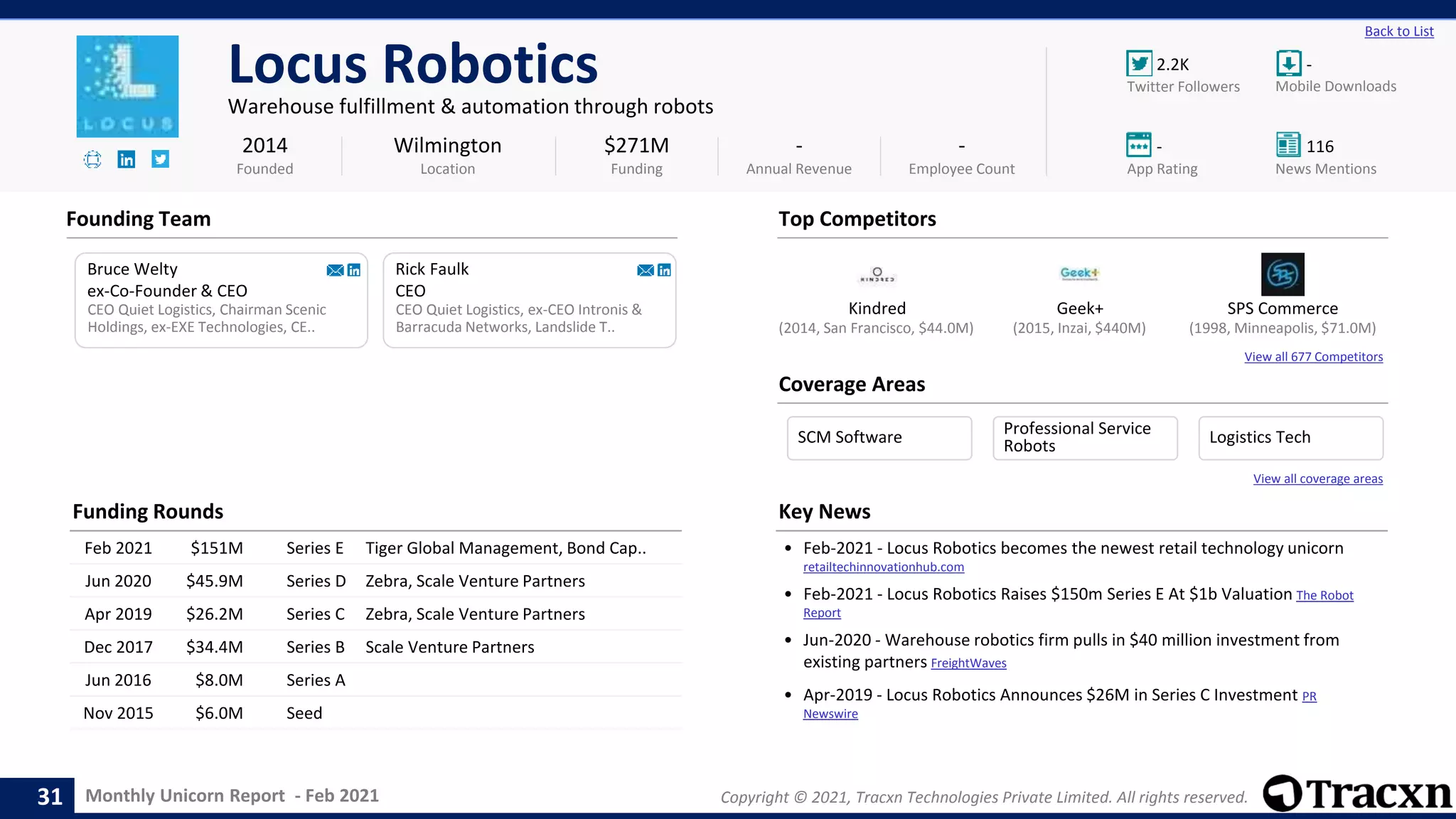The height and width of the screenshot is (819, 1456).
Task: Click the 116 News Mentions count
Action: tap(1320, 146)
